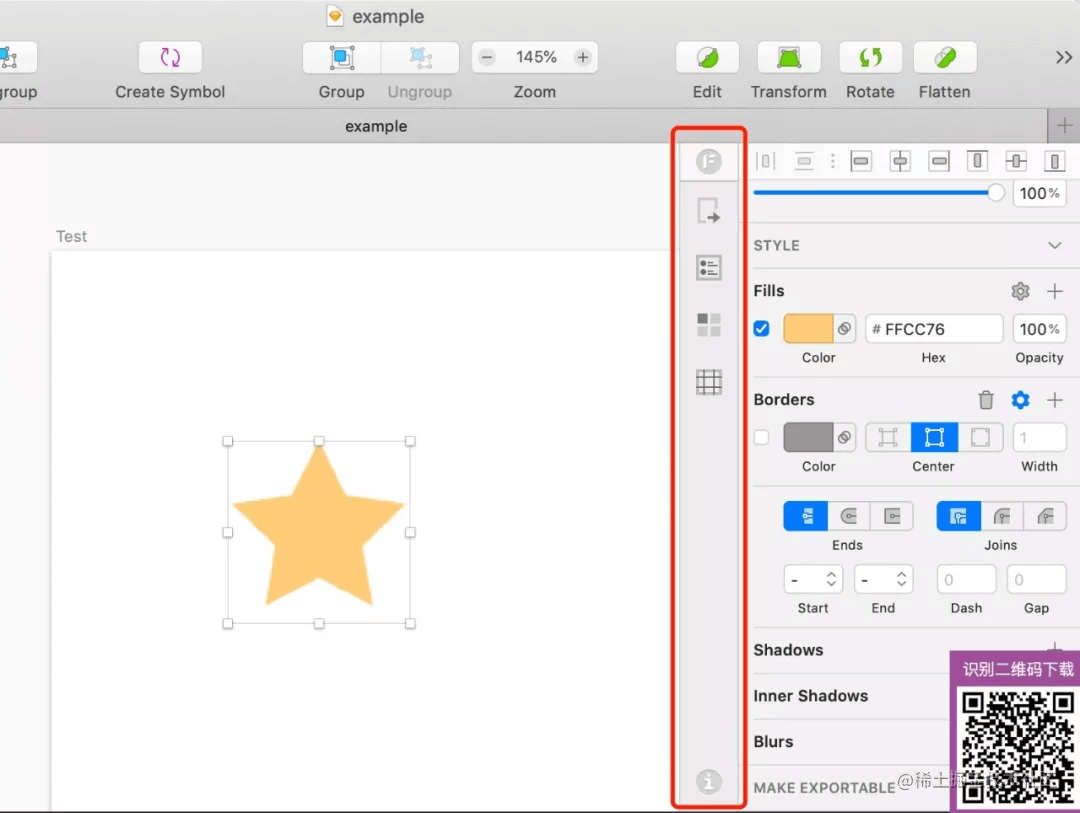Image resolution: width=1080 pixels, height=813 pixels.
Task: Open the fill blend mode button beside the swatch
Action: point(844,329)
